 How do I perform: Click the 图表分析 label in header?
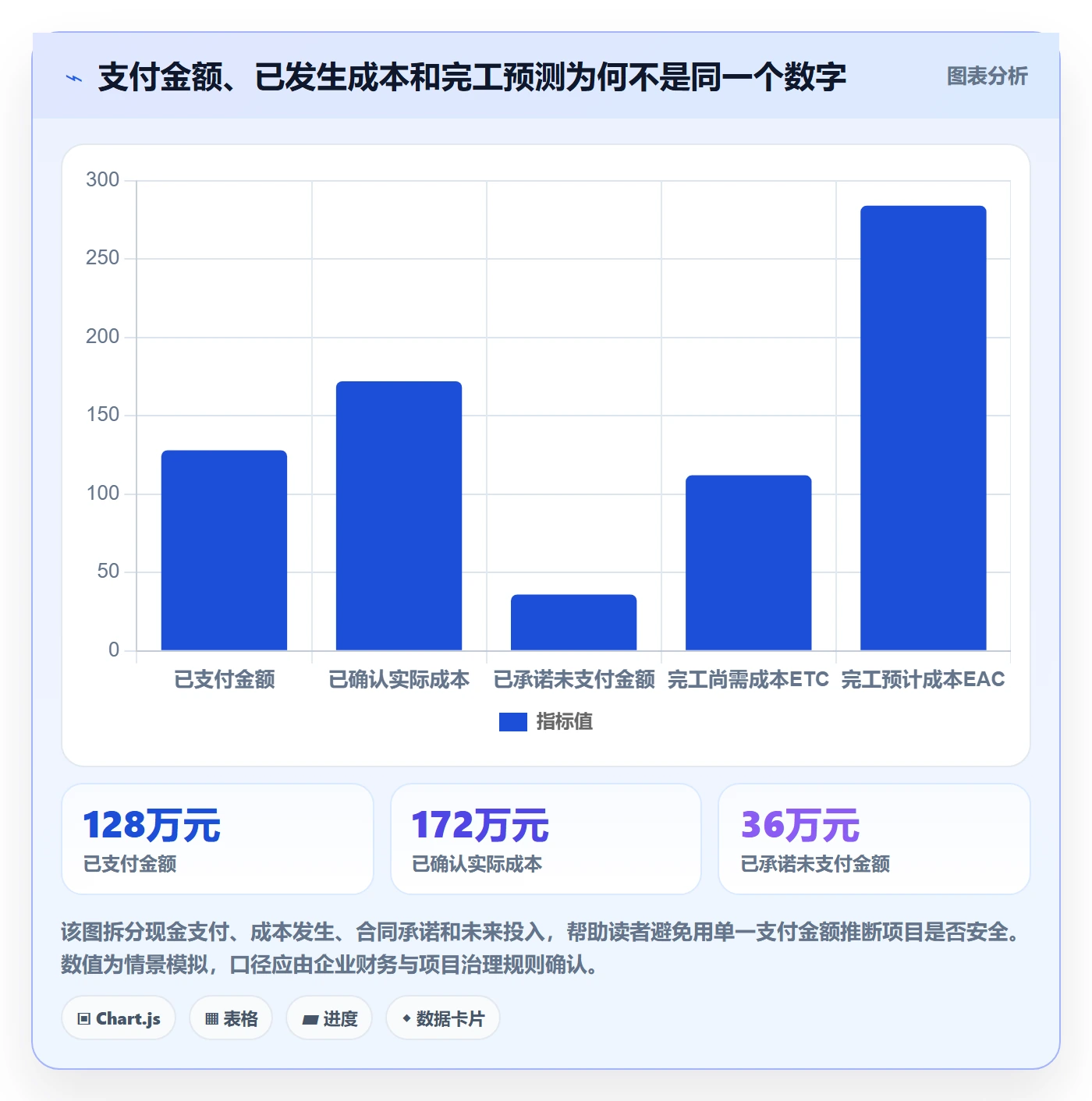pos(987,76)
